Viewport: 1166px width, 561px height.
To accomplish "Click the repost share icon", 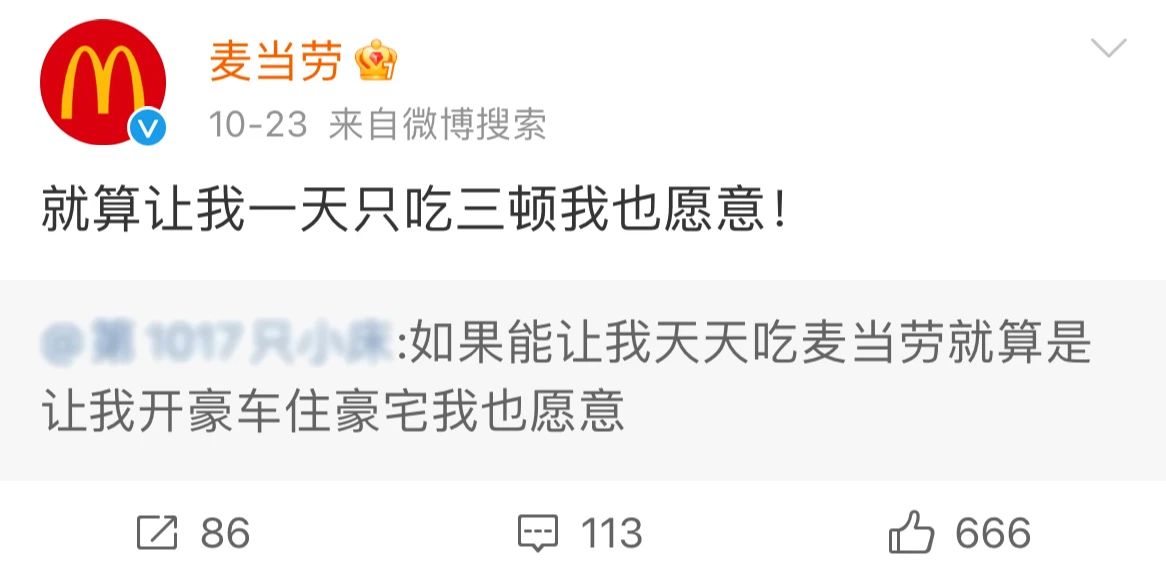I will coord(157,533).
